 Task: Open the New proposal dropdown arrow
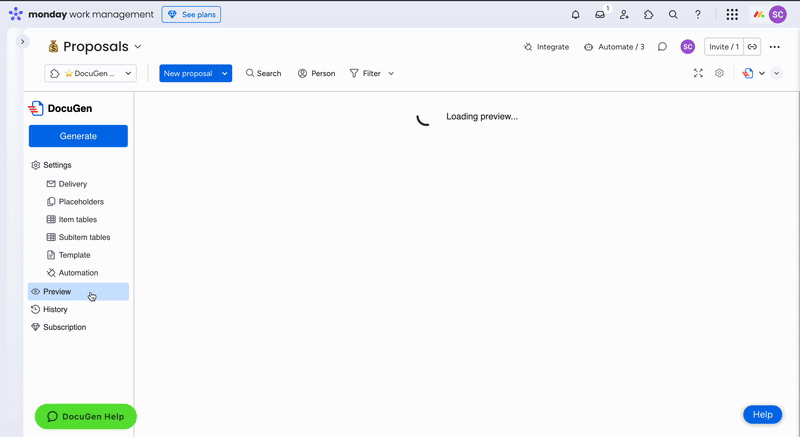(224, 73)
